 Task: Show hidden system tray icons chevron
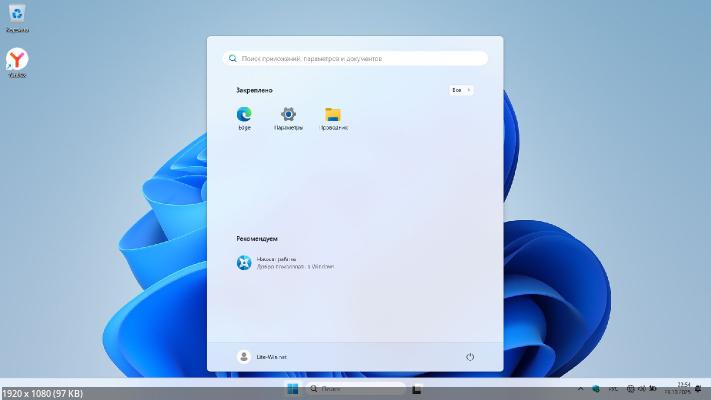pyautogui.click(x=581, y=388)
